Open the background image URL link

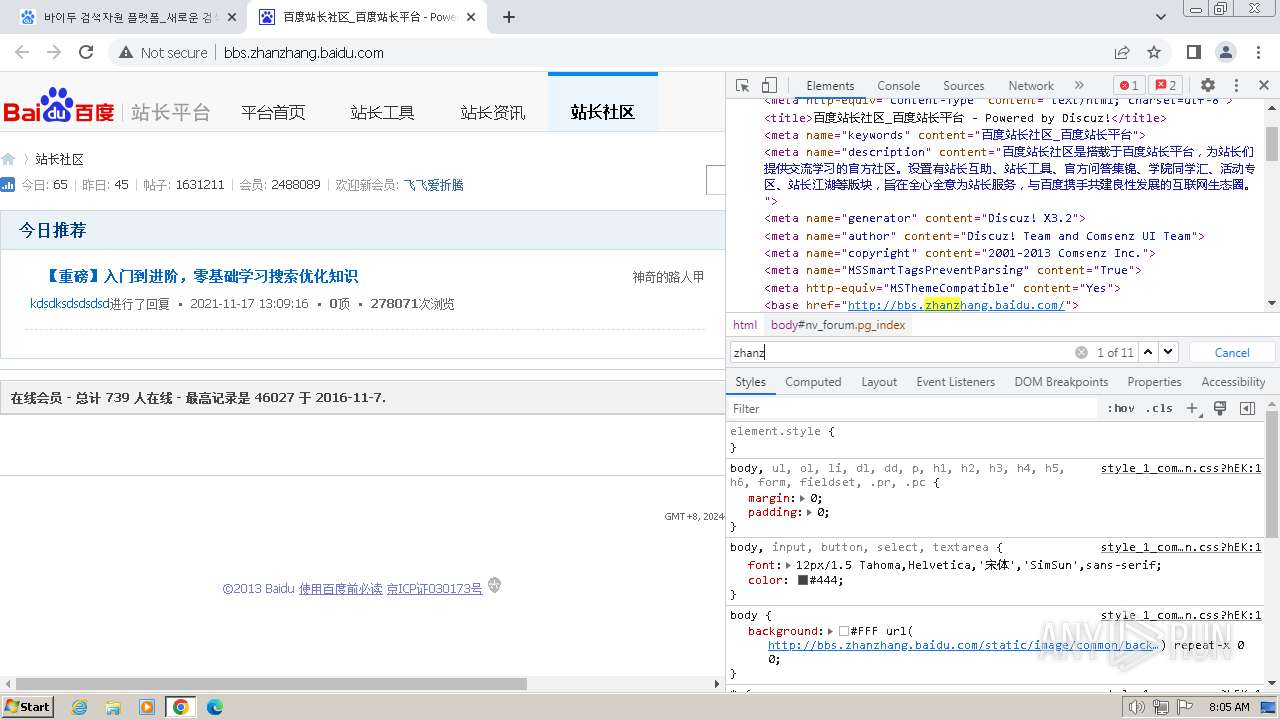[x=964, y=645]
